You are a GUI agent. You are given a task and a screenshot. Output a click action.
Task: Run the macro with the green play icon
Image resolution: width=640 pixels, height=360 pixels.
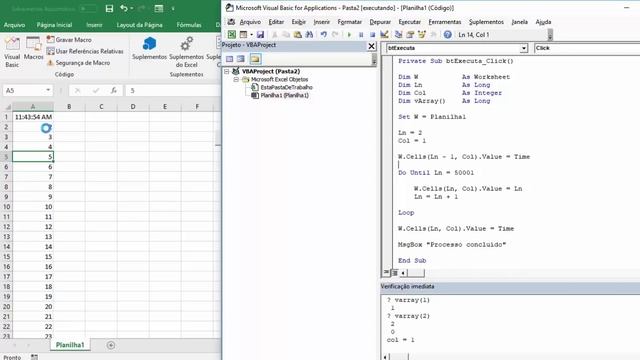[x=349, y=35]
